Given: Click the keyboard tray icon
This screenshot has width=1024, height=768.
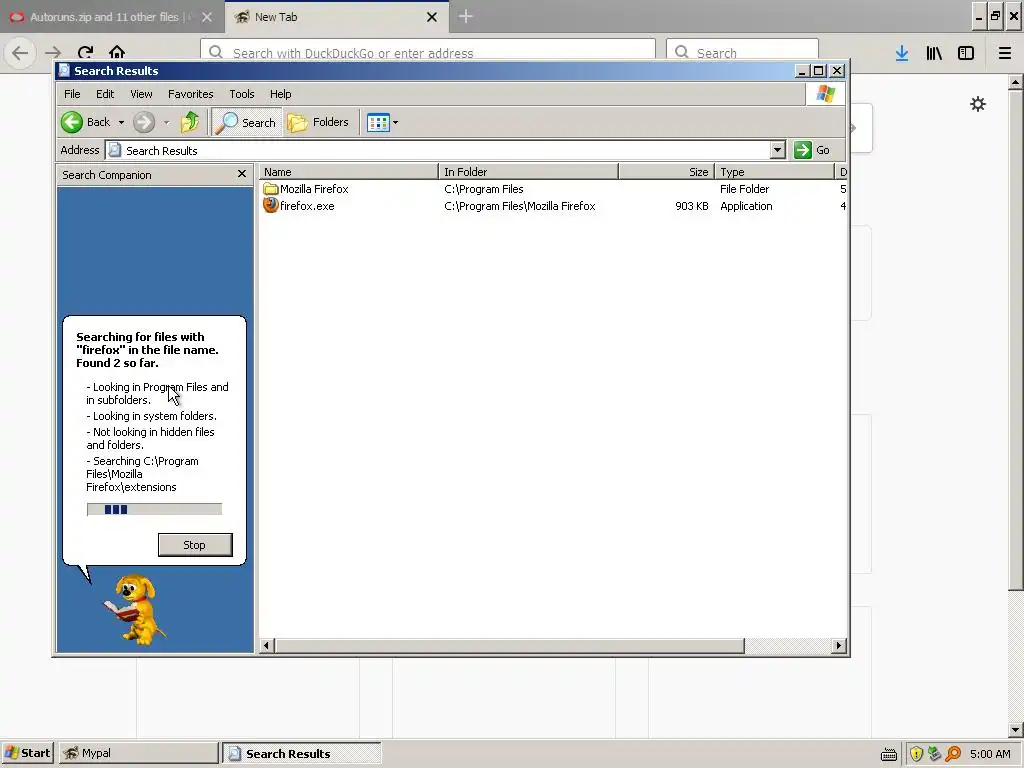Looking at the screenshot, I should pyautogui.click(x=889, y=755).
